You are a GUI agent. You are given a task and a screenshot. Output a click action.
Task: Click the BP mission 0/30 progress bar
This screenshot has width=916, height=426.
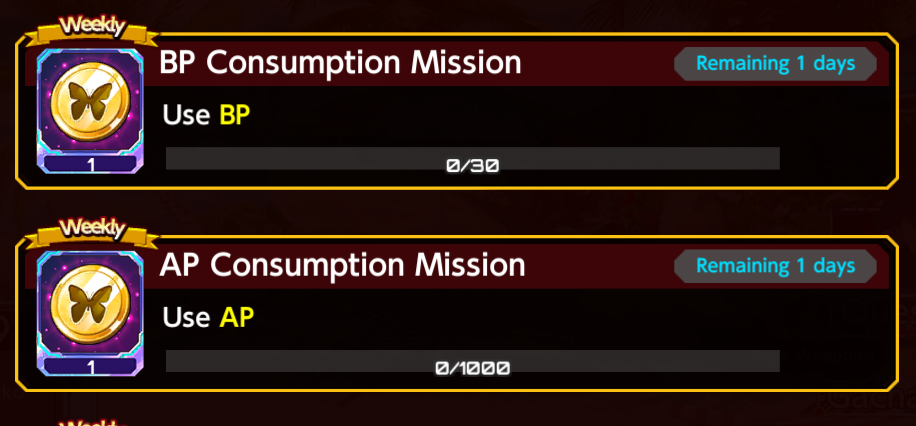coord(473,159)
